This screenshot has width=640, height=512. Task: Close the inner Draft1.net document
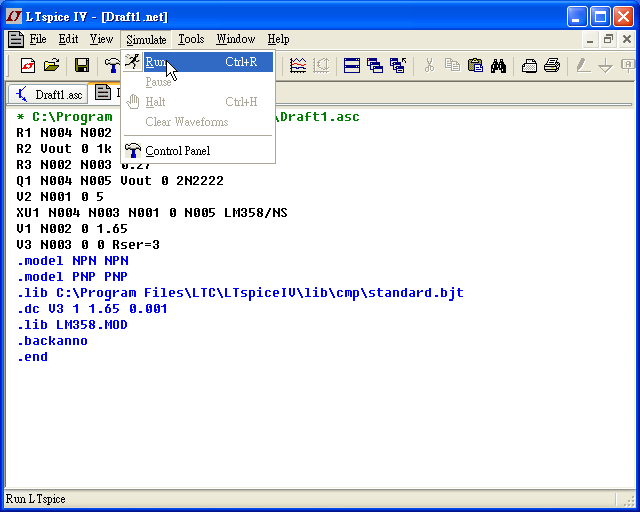coord(627,39)
